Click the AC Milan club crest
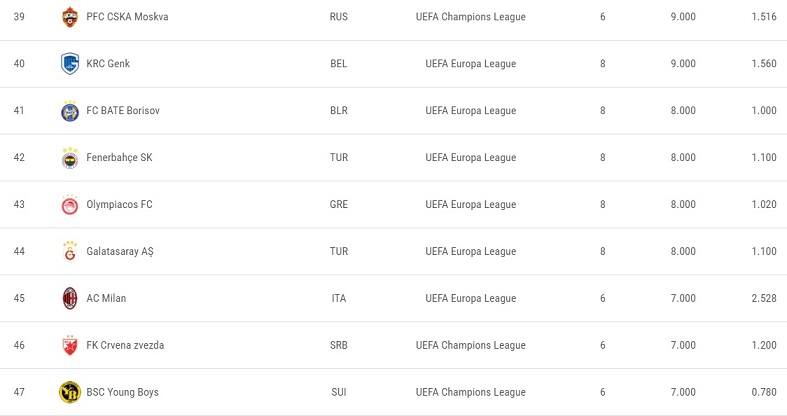The image size is (787, 416). [x=70, y=298]
